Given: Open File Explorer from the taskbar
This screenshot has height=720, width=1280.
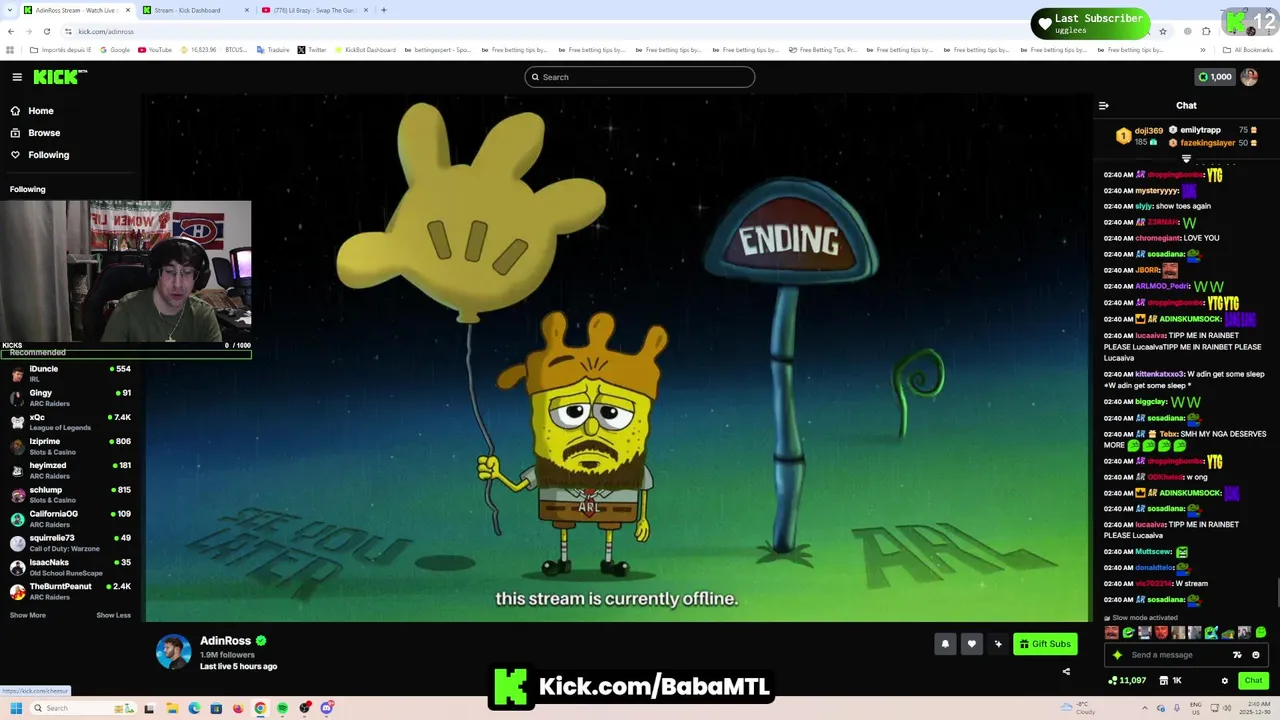Looking at the screenshot, I should (x=171, y=708).
